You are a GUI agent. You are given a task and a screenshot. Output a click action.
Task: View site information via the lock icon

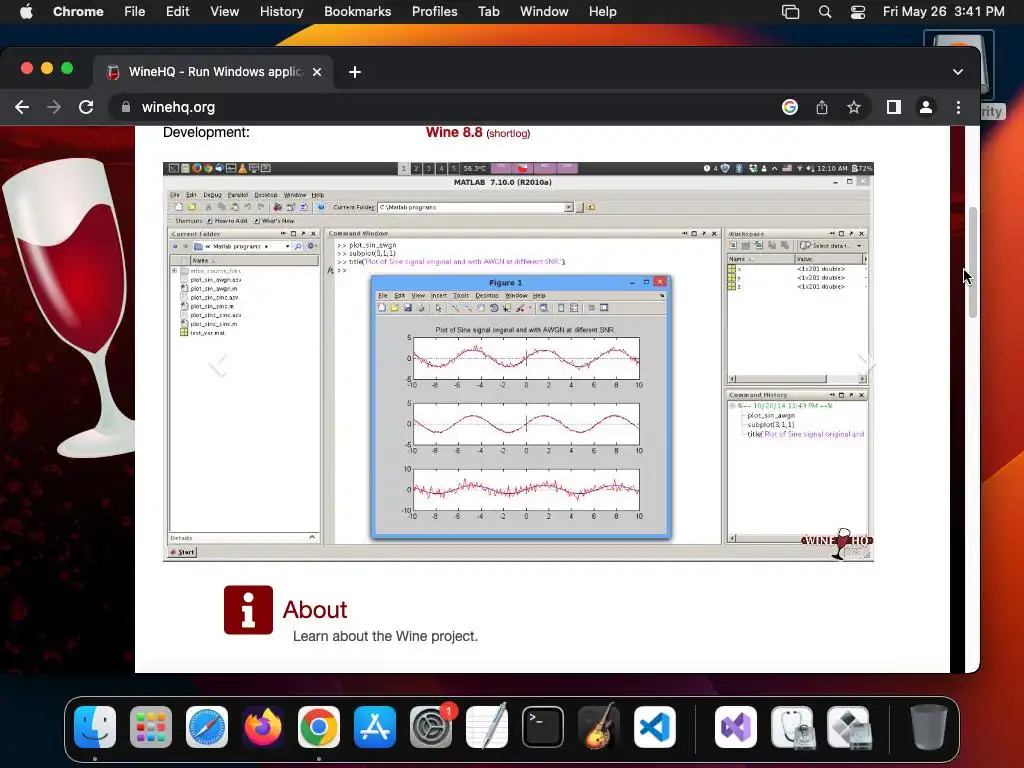pos(126,107)
